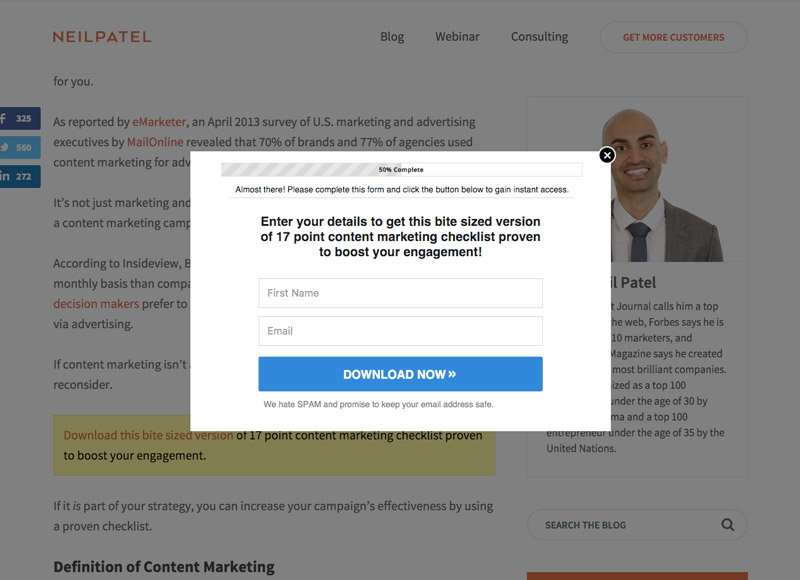Follow the eMarketer link

tap(159, 122)
